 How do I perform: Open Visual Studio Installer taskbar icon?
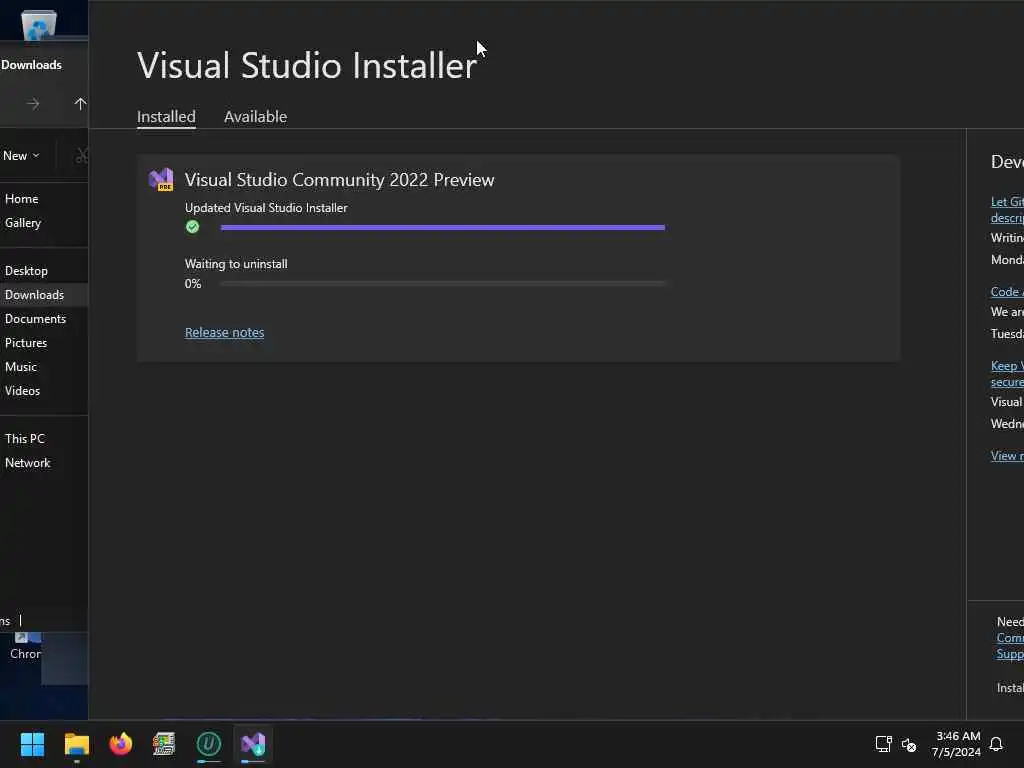253,744
